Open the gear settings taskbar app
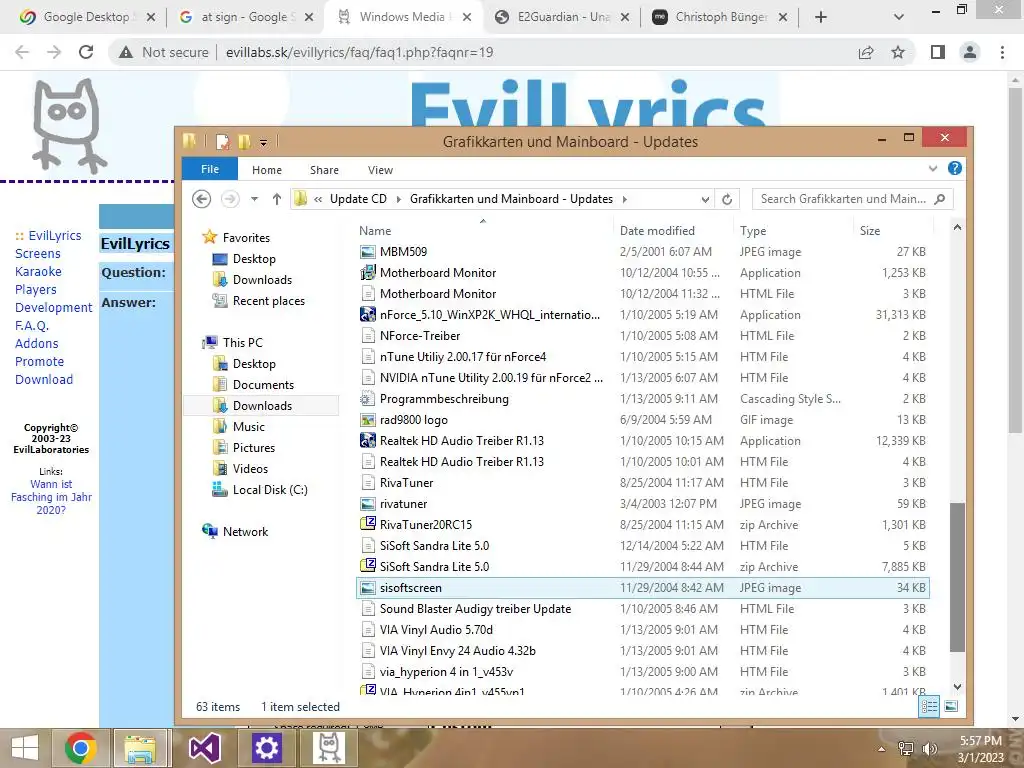Screen dimensions: 1024x768 click(266, 748)
